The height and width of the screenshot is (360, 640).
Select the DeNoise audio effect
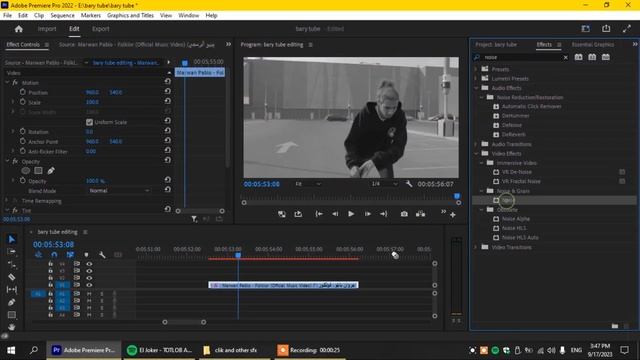[x=511, y=125]
